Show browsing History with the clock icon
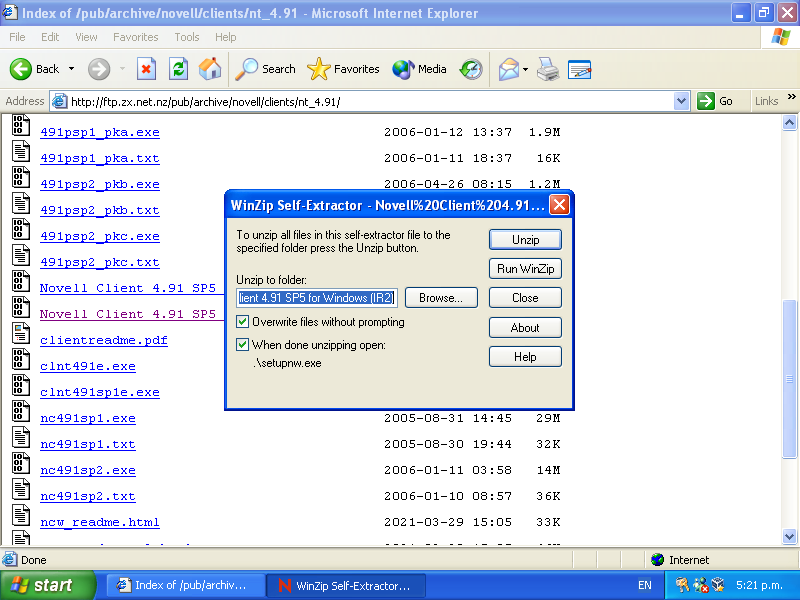 coord(470,69)
